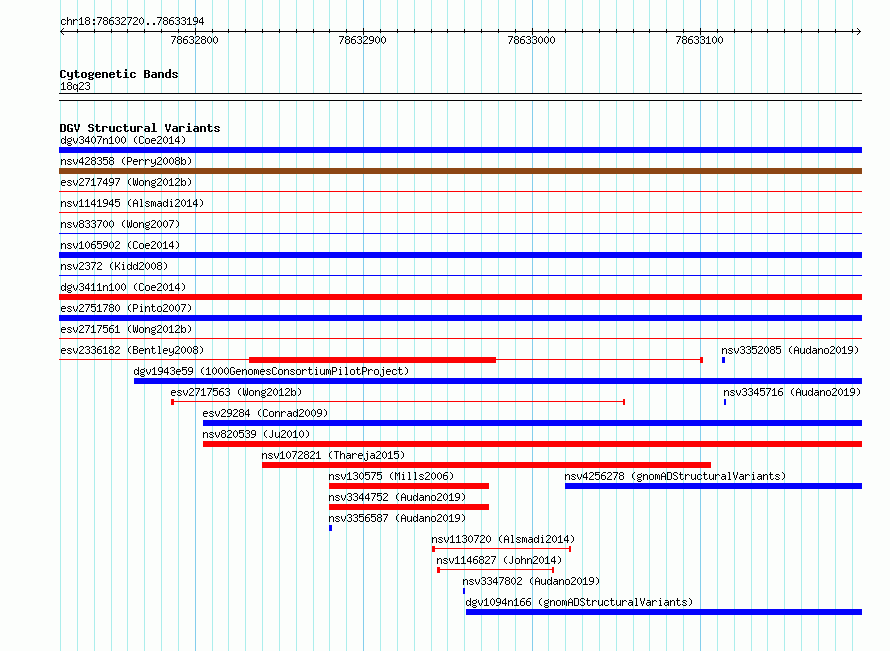This screenshot has height=651, width=890.
Task: Click the 78632900 ruler tick label
Action: [x=362, y=40]
